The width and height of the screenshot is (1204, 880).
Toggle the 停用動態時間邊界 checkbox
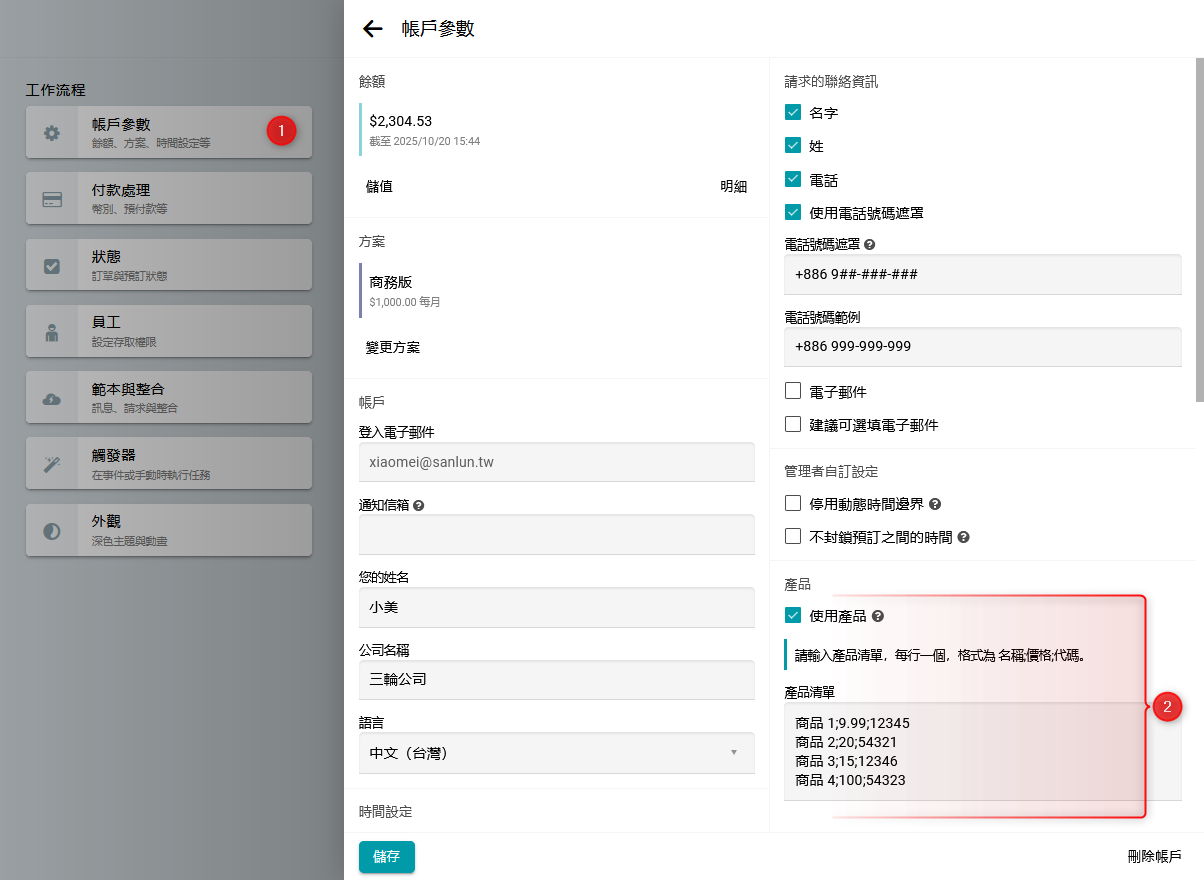793,504
